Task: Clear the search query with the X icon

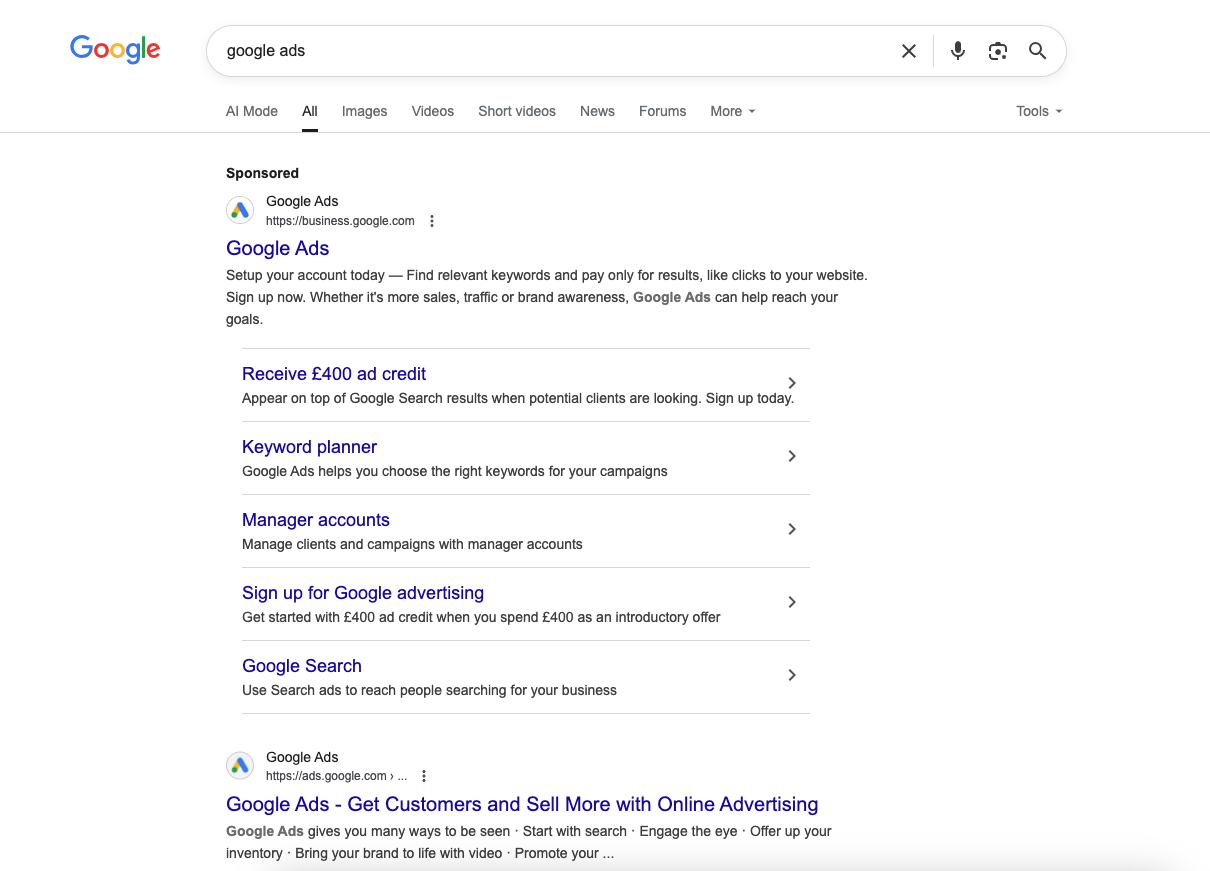Action: pyautogui.click(x=908, y=50)
